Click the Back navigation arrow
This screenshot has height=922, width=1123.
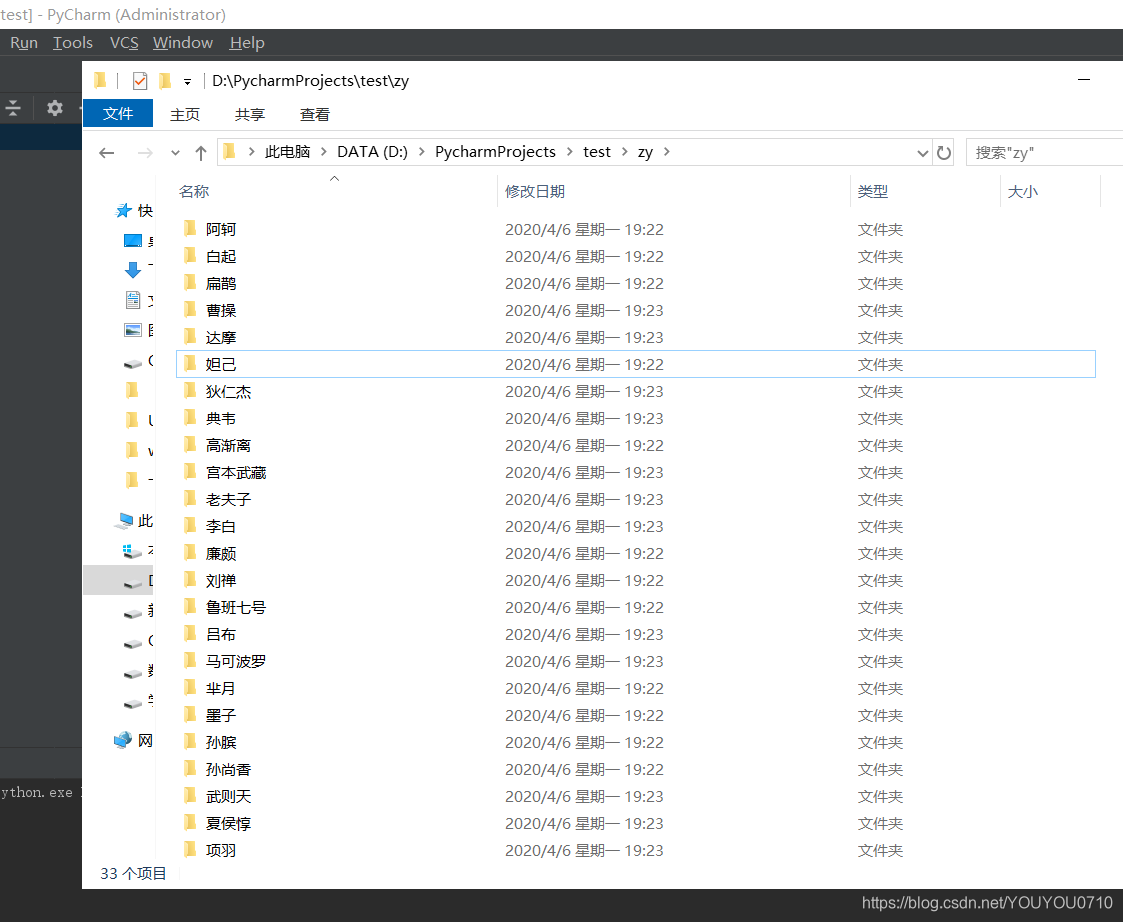[107, 151]
